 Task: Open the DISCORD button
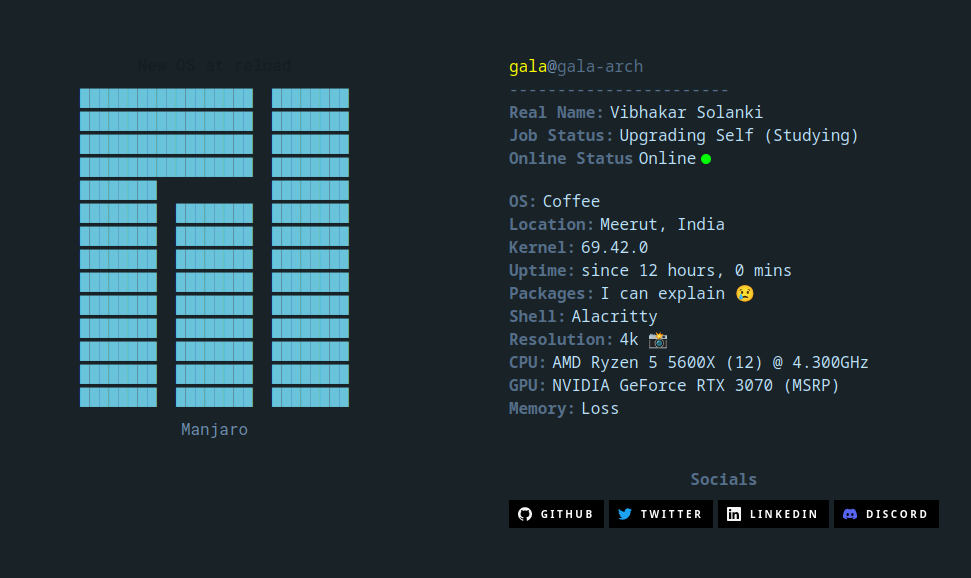(x=886, y=514)
